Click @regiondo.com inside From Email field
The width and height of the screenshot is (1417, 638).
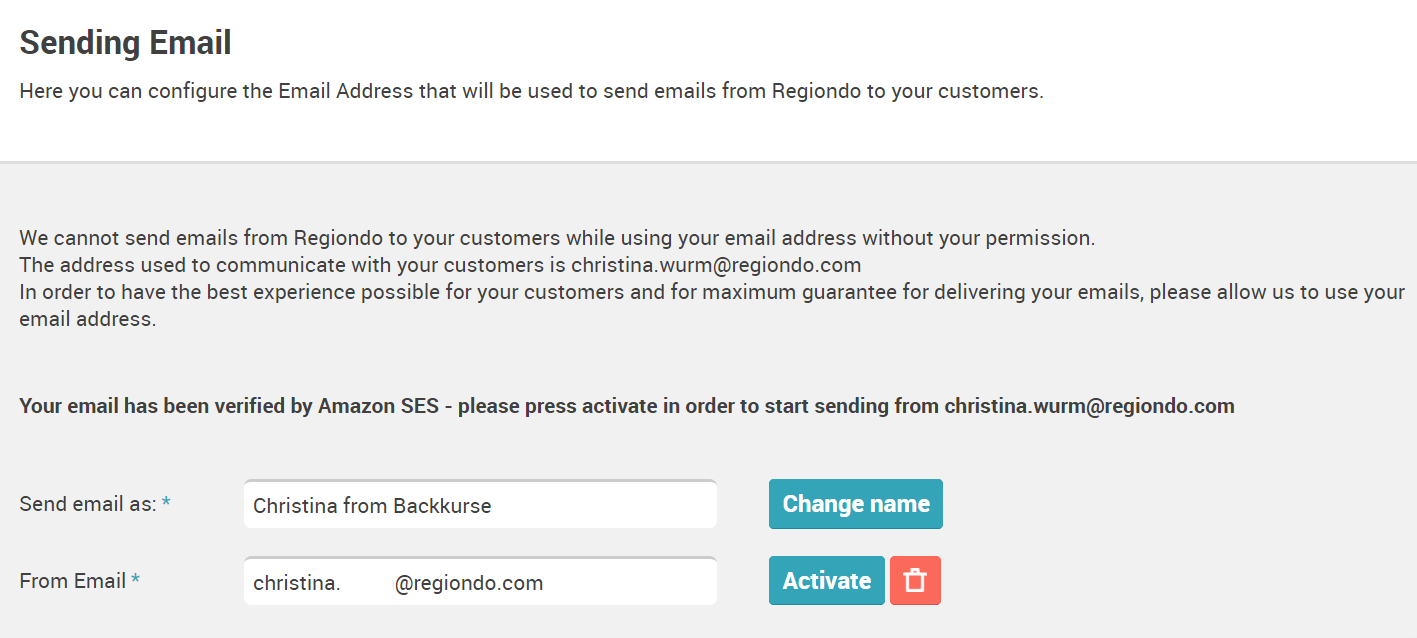[x=469, y=583]
